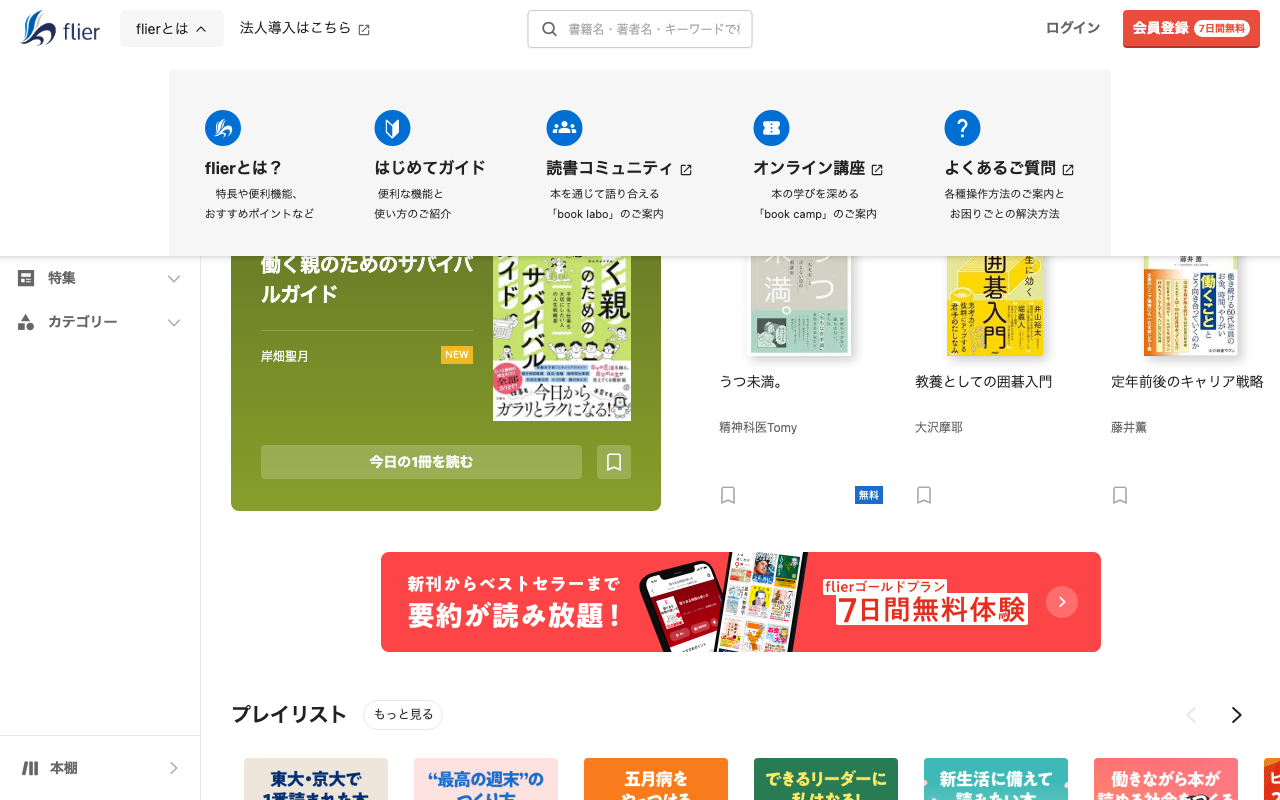Click the 無料 badge on うつ未満。

click(869, 495)
